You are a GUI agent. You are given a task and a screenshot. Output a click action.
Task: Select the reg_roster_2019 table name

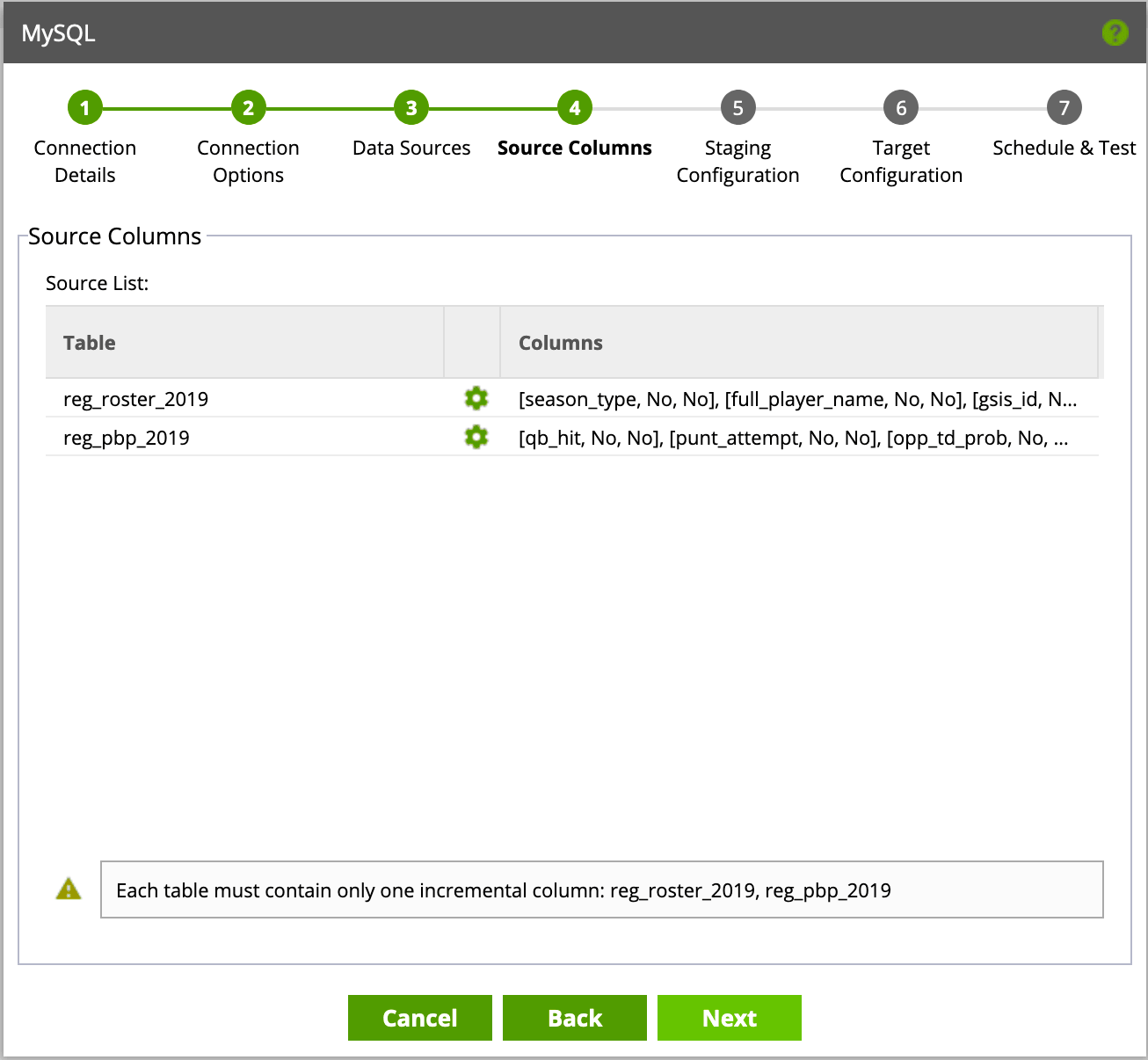[x=136, y=399]
